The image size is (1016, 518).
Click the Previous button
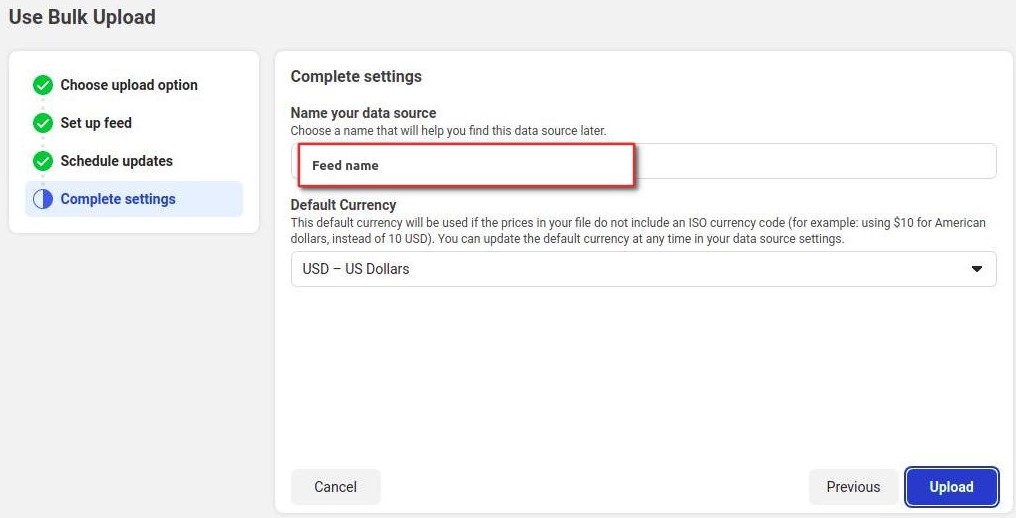click(x=853, y=487)
